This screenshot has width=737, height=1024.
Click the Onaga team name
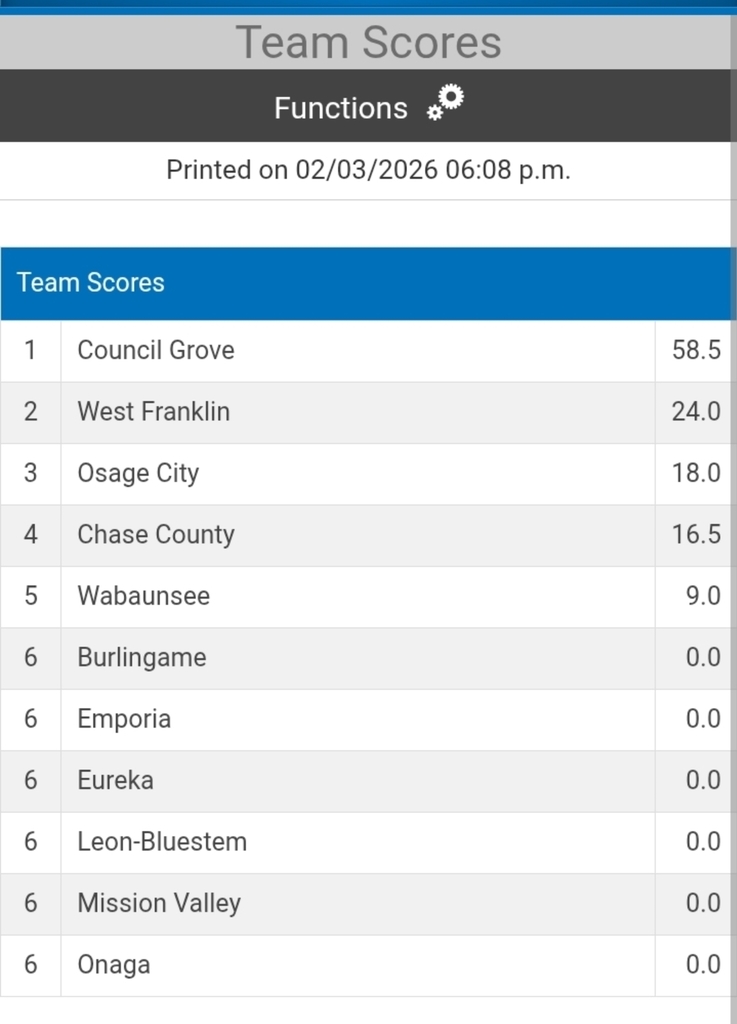pos(114,965)
